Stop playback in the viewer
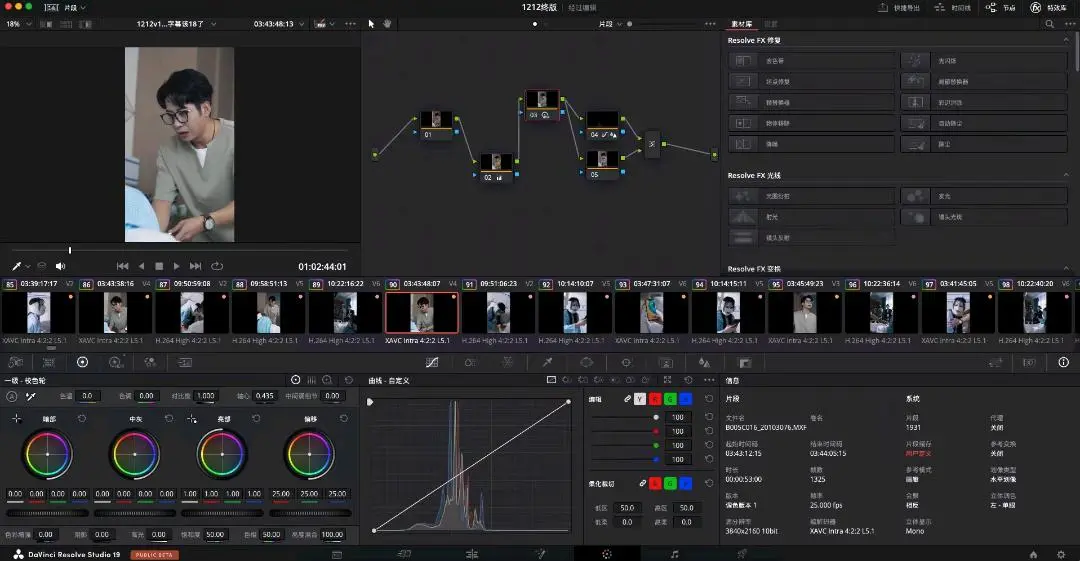Image resolution: width=1080 pixels, height=561 pixels. 159,266
